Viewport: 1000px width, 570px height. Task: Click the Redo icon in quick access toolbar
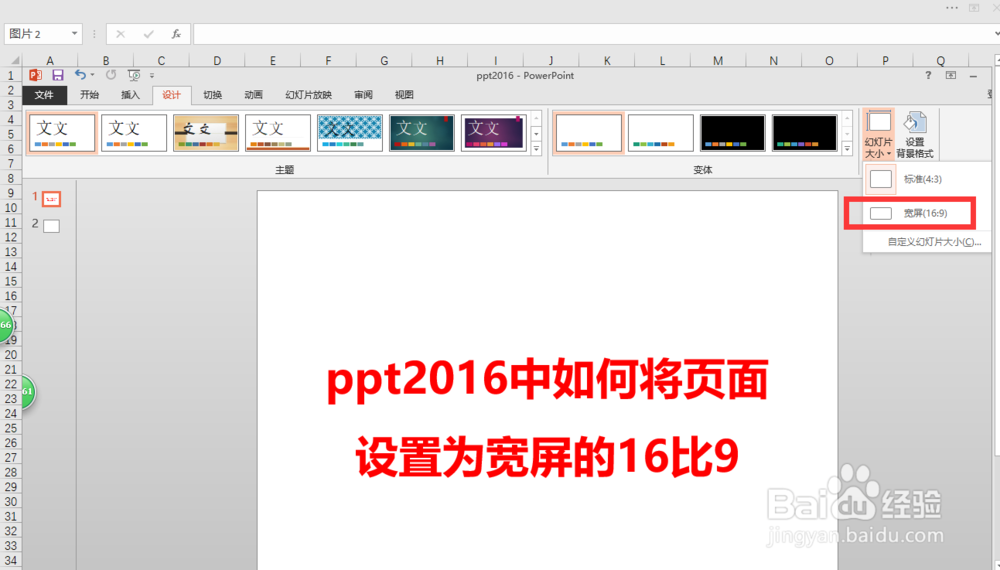(x=111, y=75)
